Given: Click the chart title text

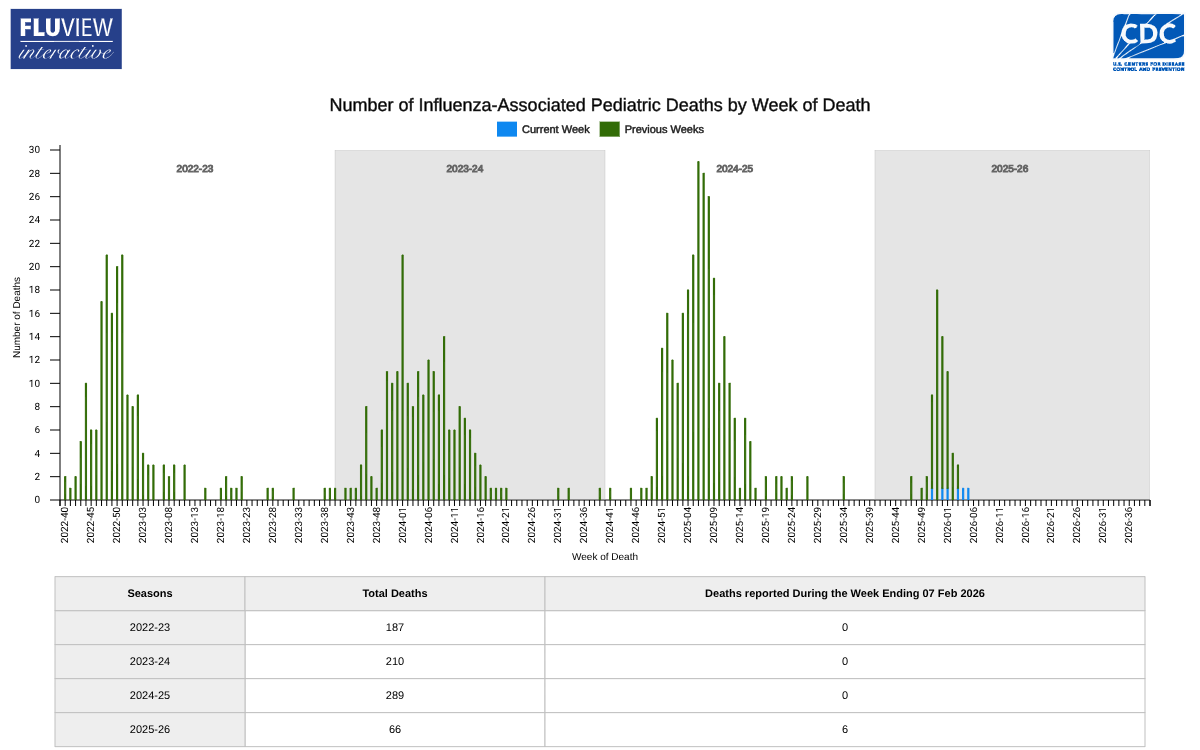Looking at the screenshot, I should tap(600, 105).
